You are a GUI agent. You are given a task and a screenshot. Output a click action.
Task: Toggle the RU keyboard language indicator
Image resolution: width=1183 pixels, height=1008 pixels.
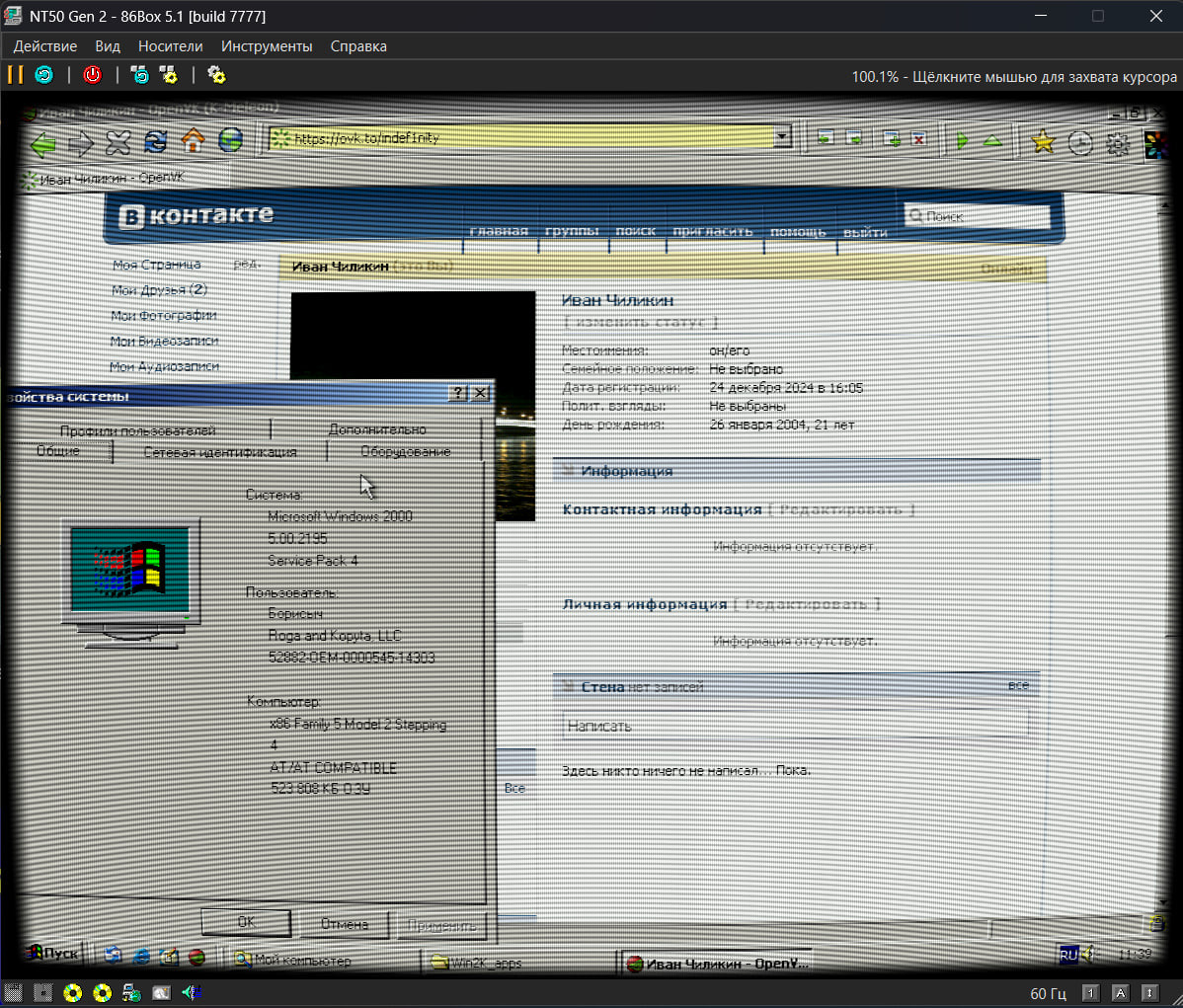1067,954
